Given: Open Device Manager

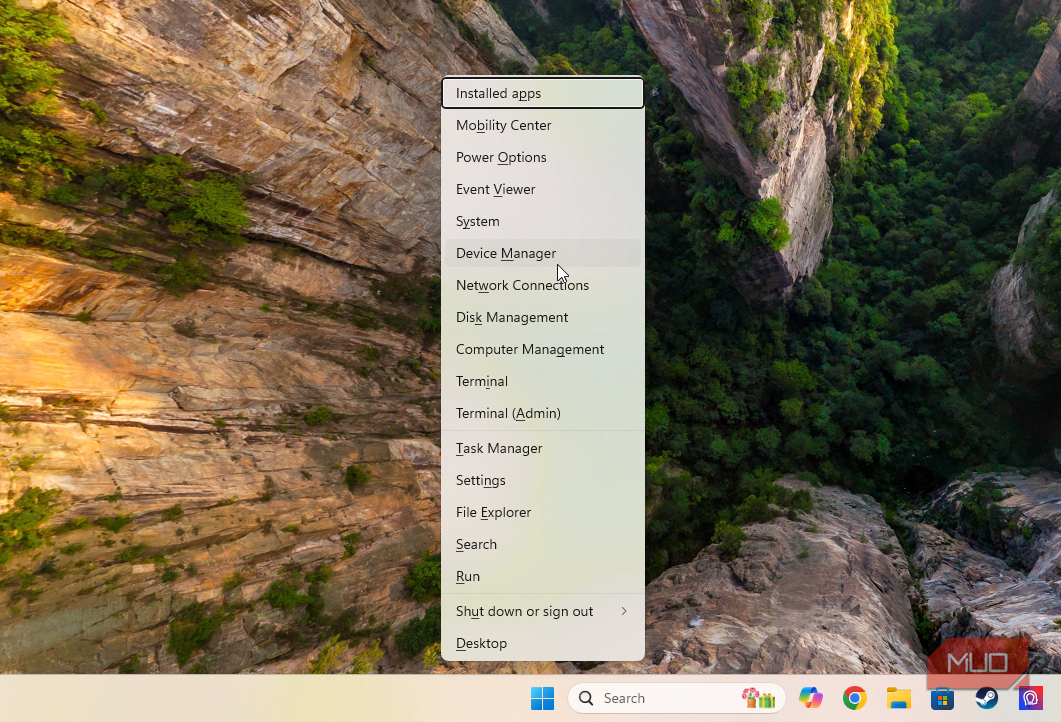Looking at the screenshot, I should click(543, 253).
